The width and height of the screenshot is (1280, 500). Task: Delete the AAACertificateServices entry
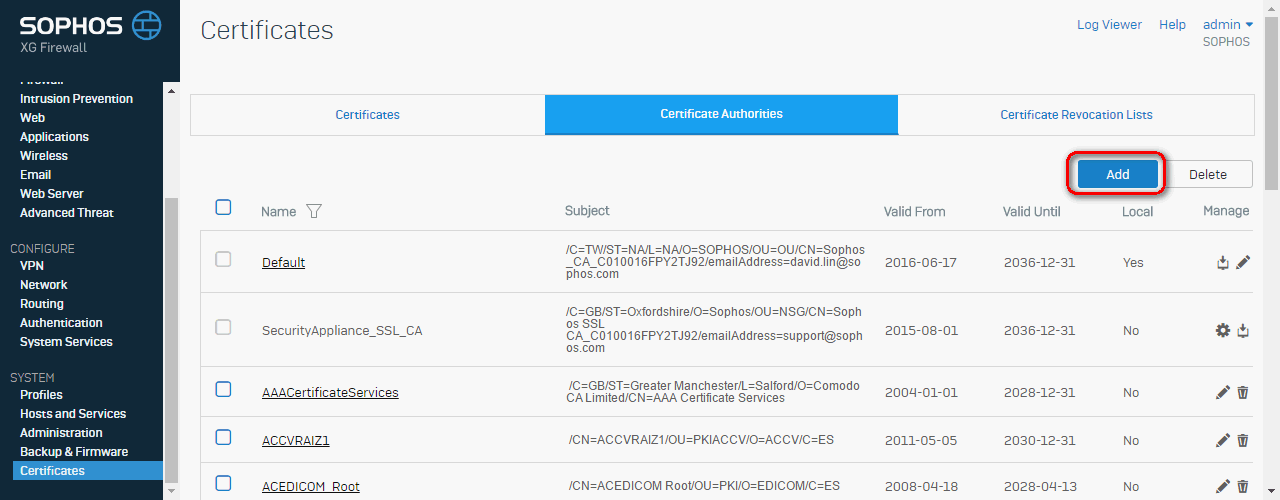[1243, 393]
